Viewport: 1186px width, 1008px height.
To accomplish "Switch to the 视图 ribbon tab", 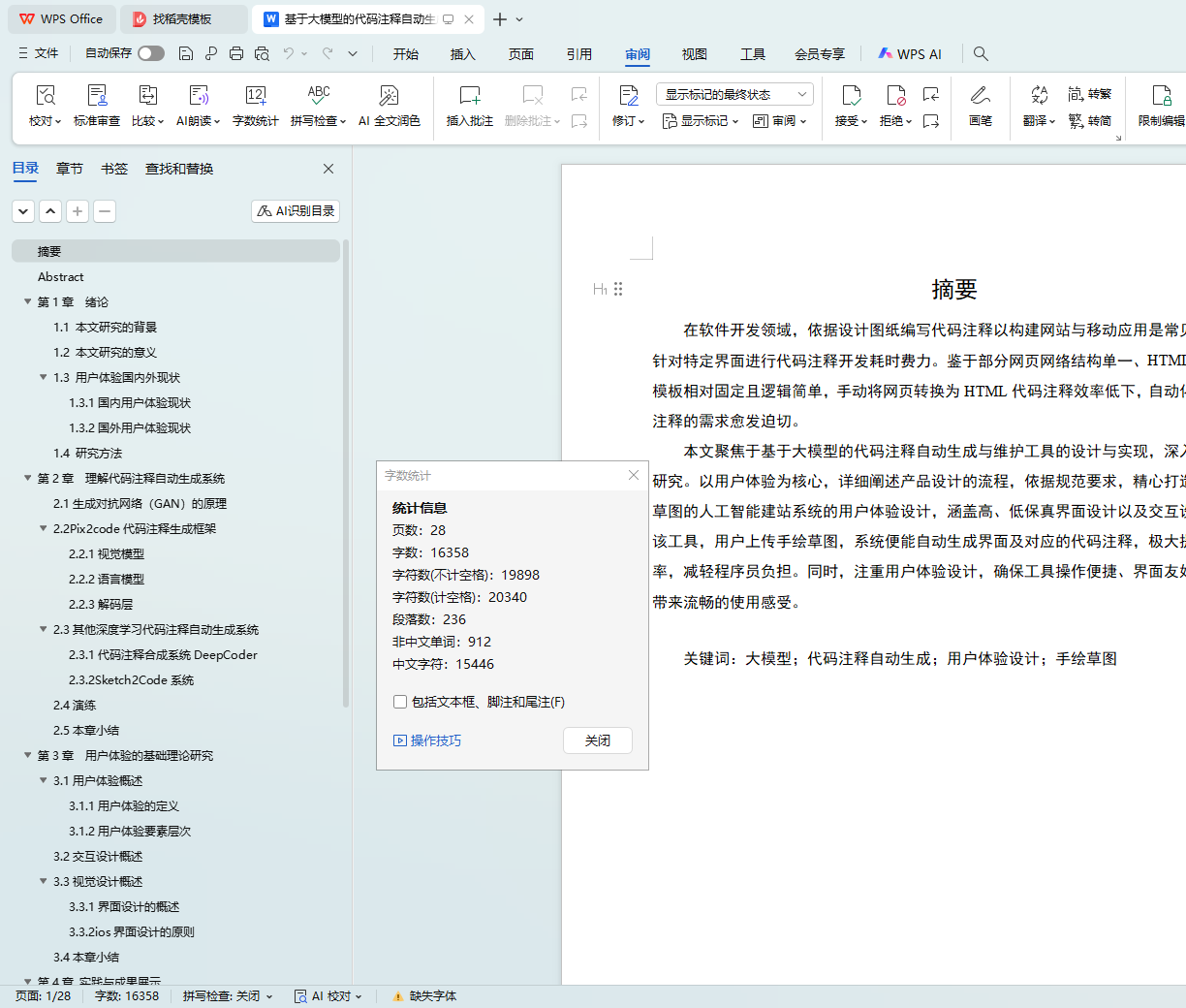I will point(694,54).
